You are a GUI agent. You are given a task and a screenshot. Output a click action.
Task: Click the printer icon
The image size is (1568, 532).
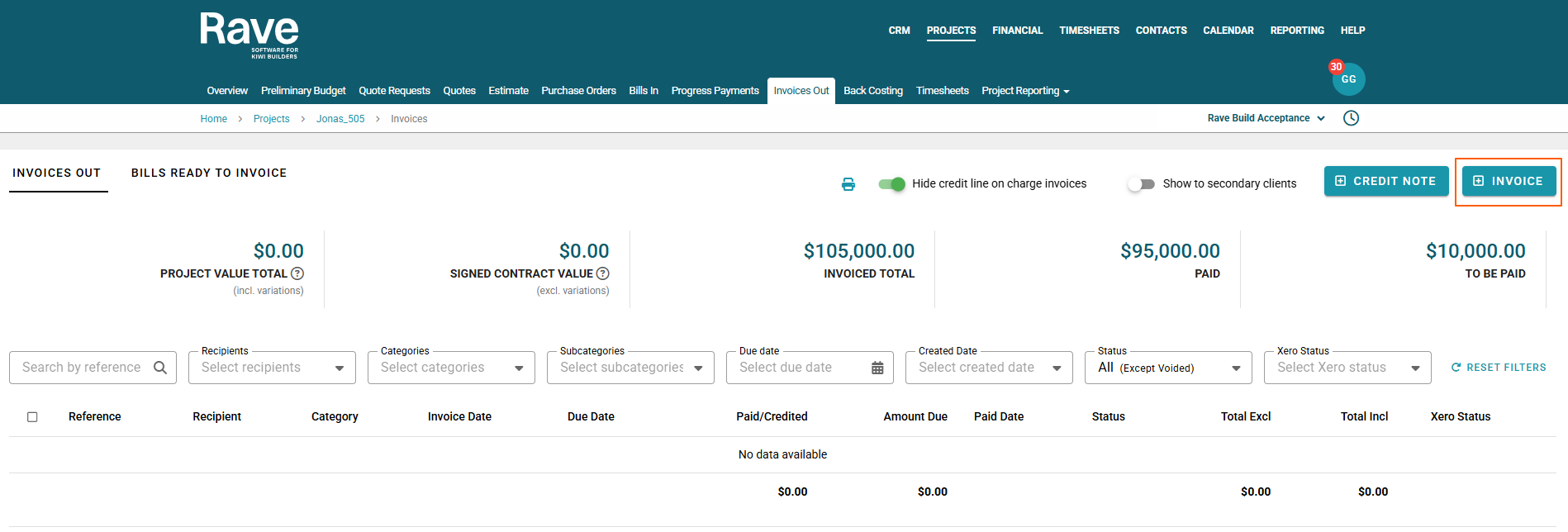pos(848,184)
